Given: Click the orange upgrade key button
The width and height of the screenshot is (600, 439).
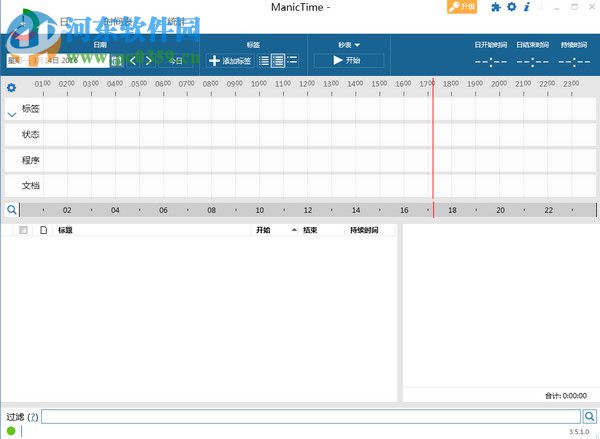Looking at the screenshot, I should coord(462,7).
